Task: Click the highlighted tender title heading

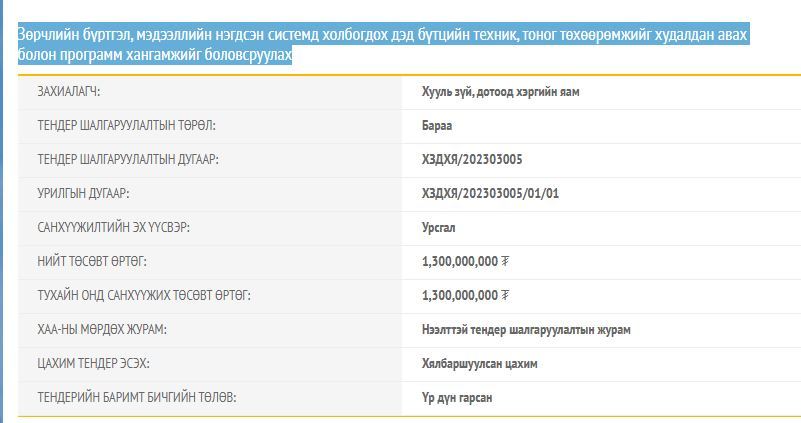Action: pyautogui.click(x=383, y=45)
